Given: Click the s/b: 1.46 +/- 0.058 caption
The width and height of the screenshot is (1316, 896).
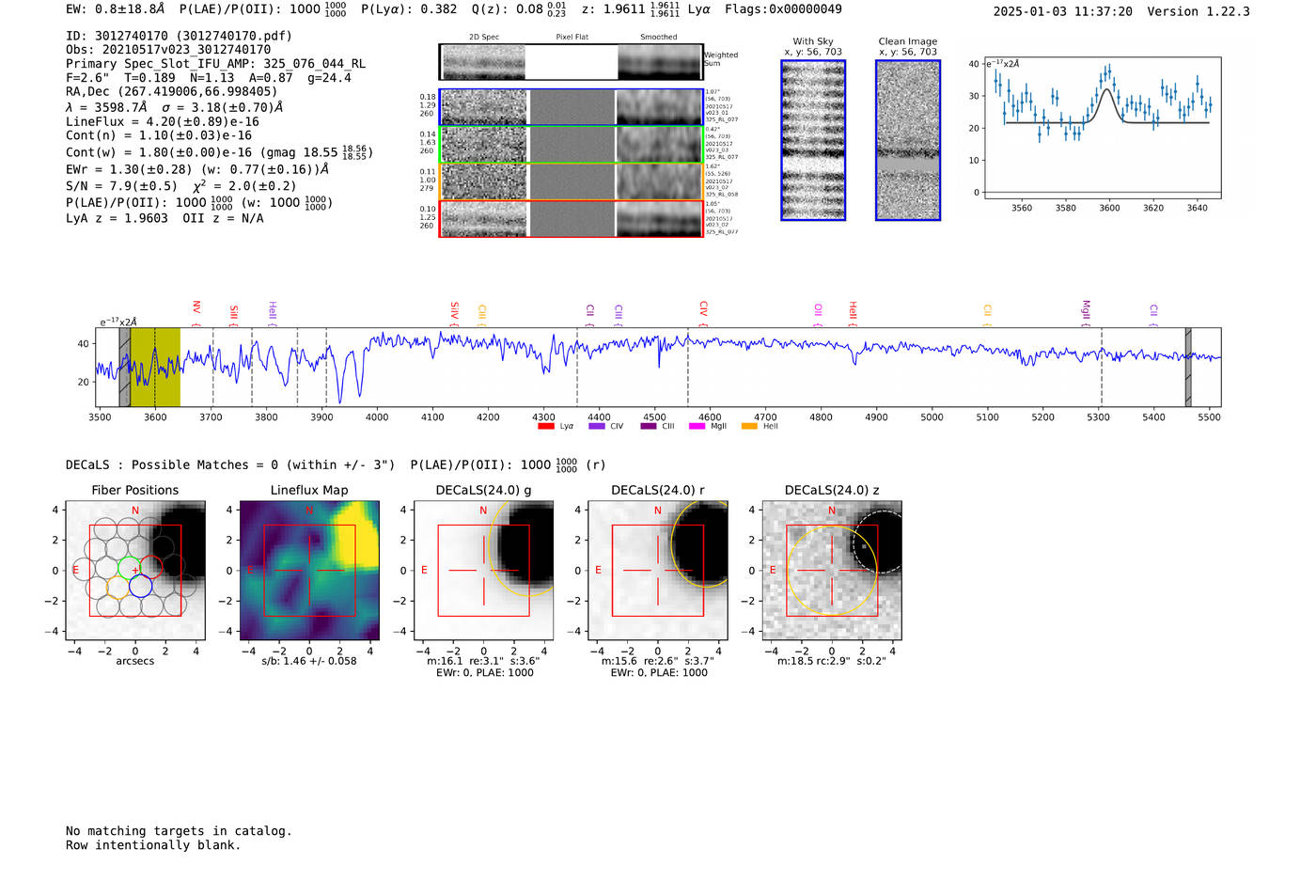Looking at the screenshot, I should click(309, 661).
